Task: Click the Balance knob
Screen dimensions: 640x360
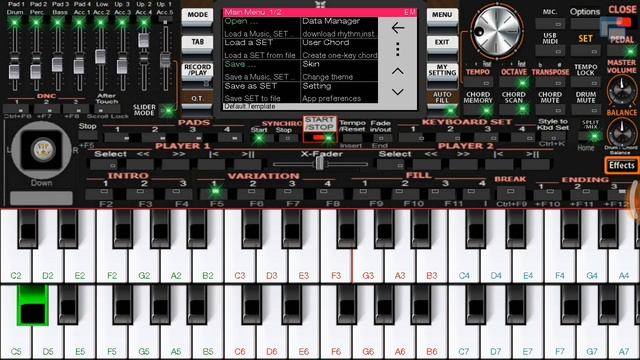Action: click(621, 132)
